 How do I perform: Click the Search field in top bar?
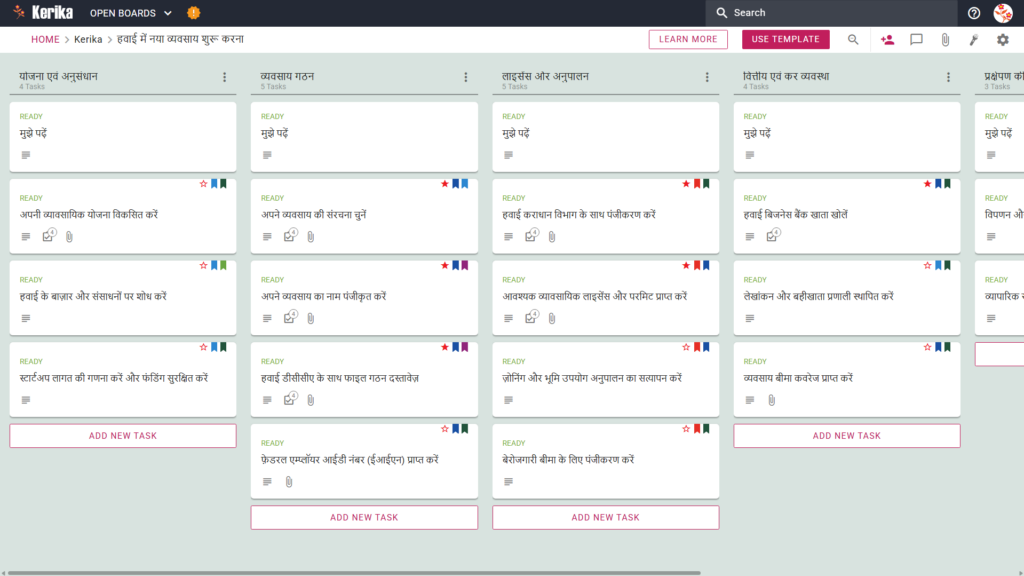click(x=831, y=12)
